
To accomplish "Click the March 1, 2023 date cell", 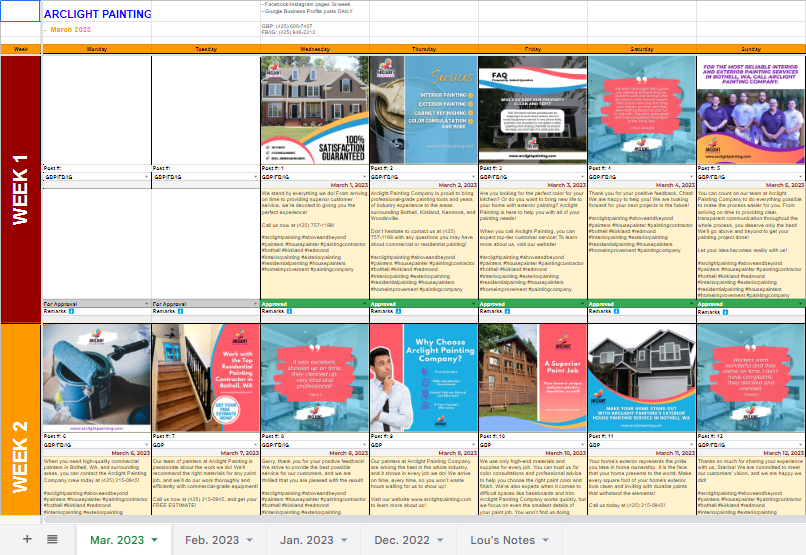I will point(315,185).
